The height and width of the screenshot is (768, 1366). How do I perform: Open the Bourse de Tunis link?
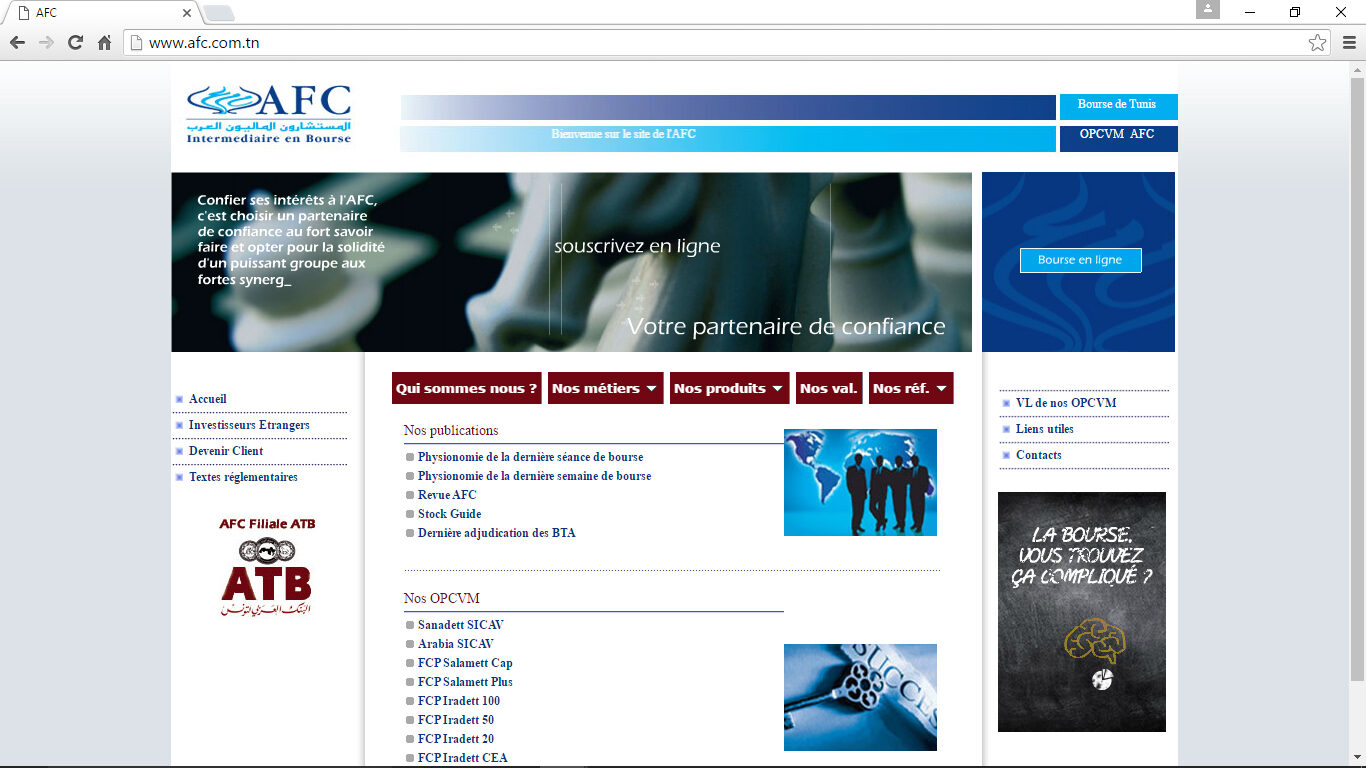(1118, 105)
